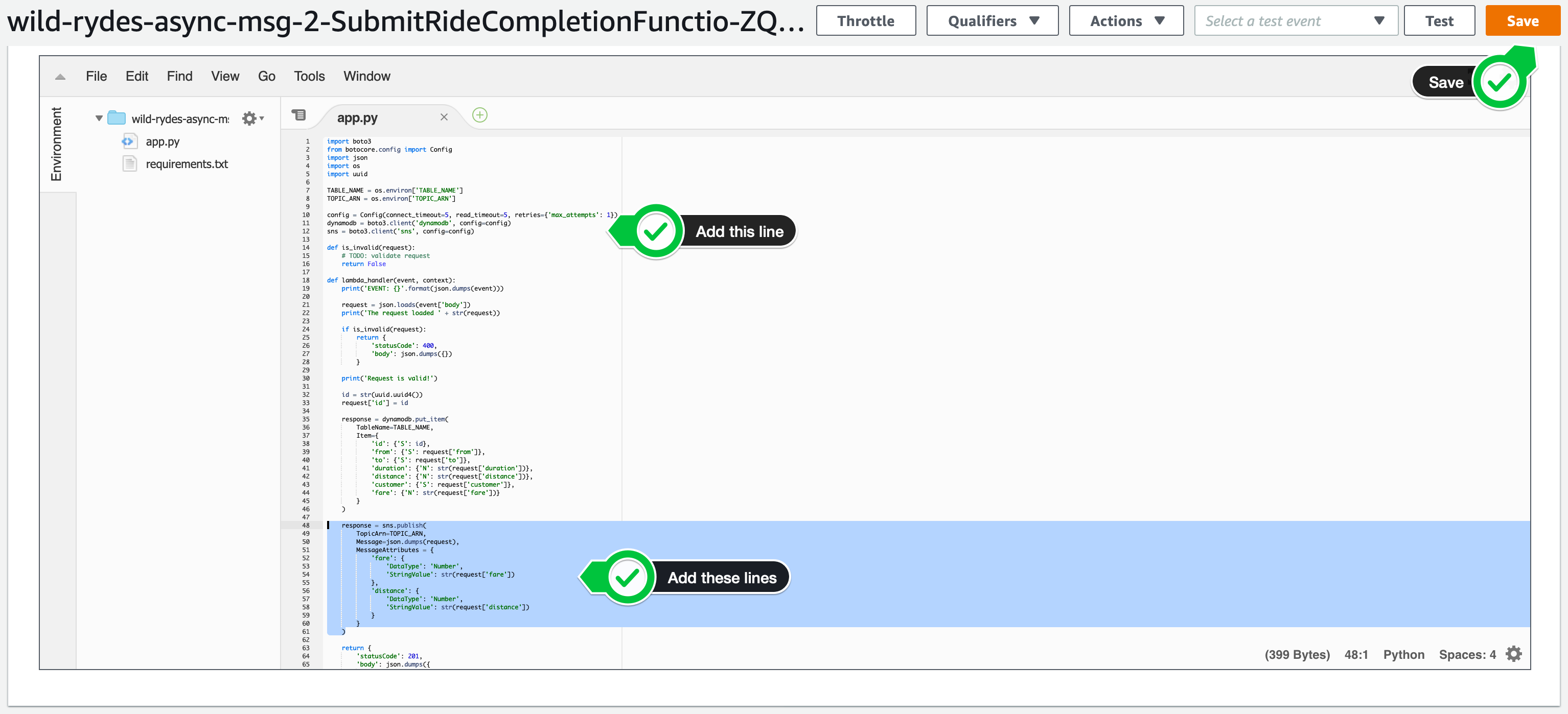Click the orange Save button
This screenshot has width=1568, height=714.
(1523, 20)
